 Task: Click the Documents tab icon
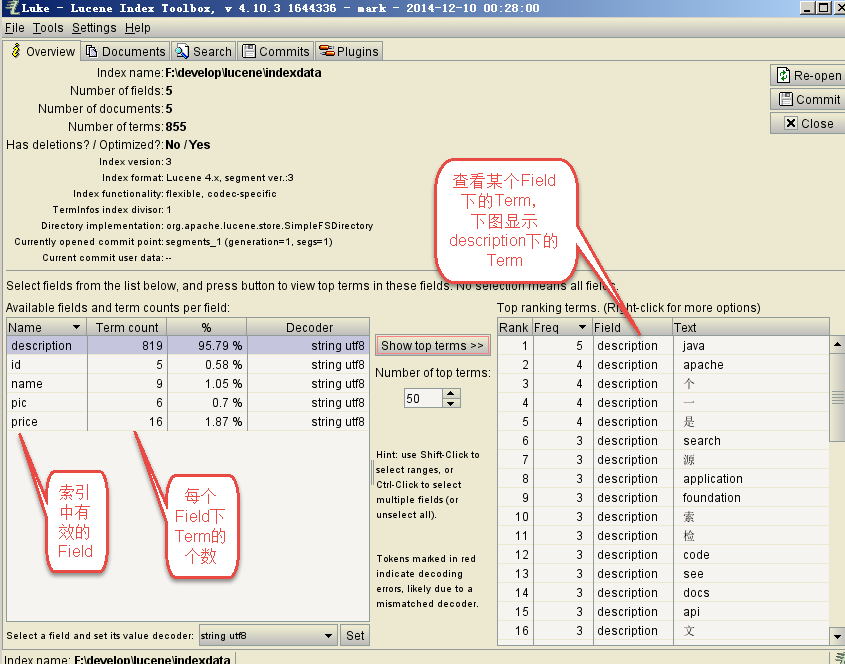click(92, 51)
